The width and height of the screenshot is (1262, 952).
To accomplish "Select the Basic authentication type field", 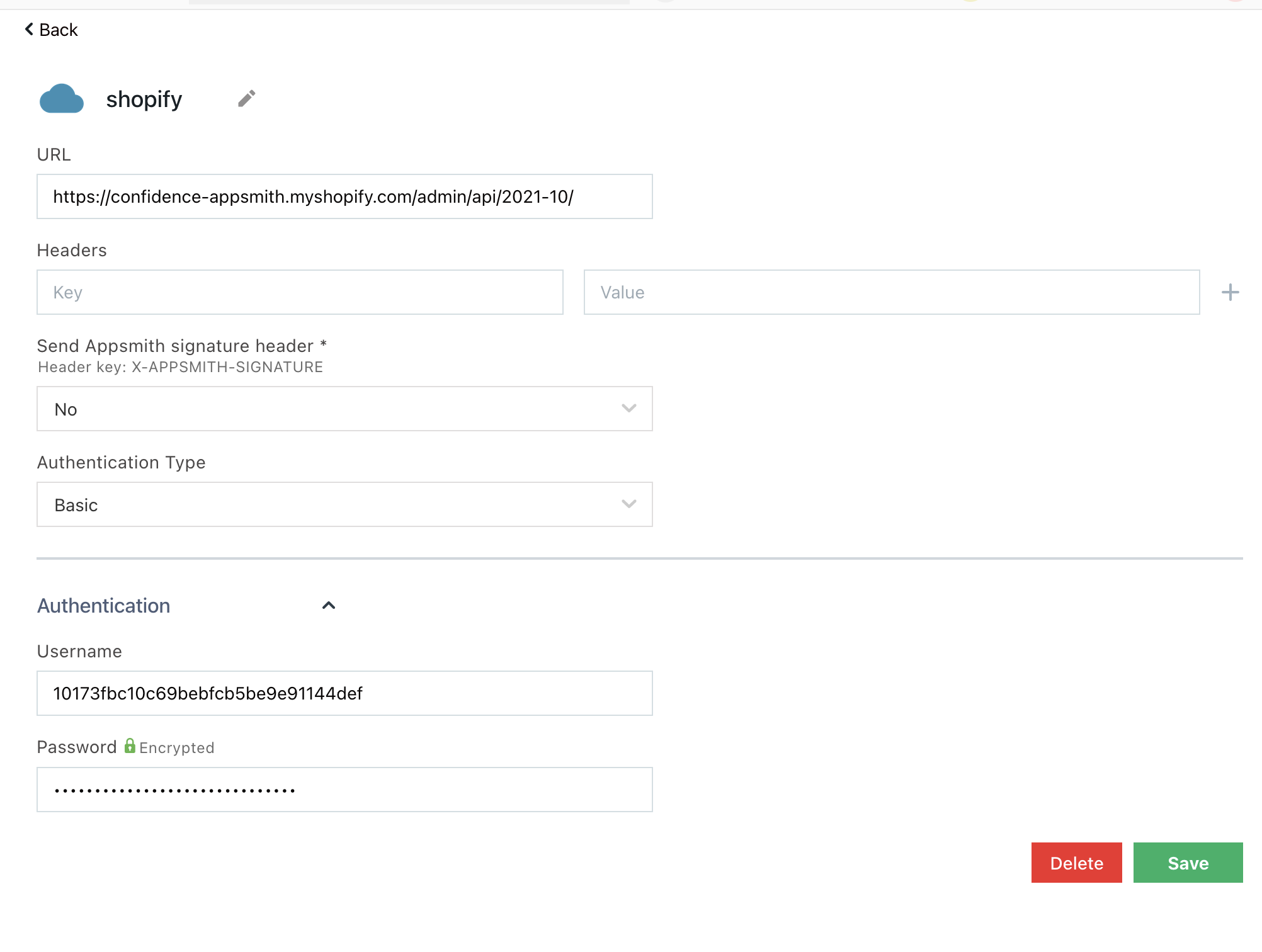I will point(344,504).
